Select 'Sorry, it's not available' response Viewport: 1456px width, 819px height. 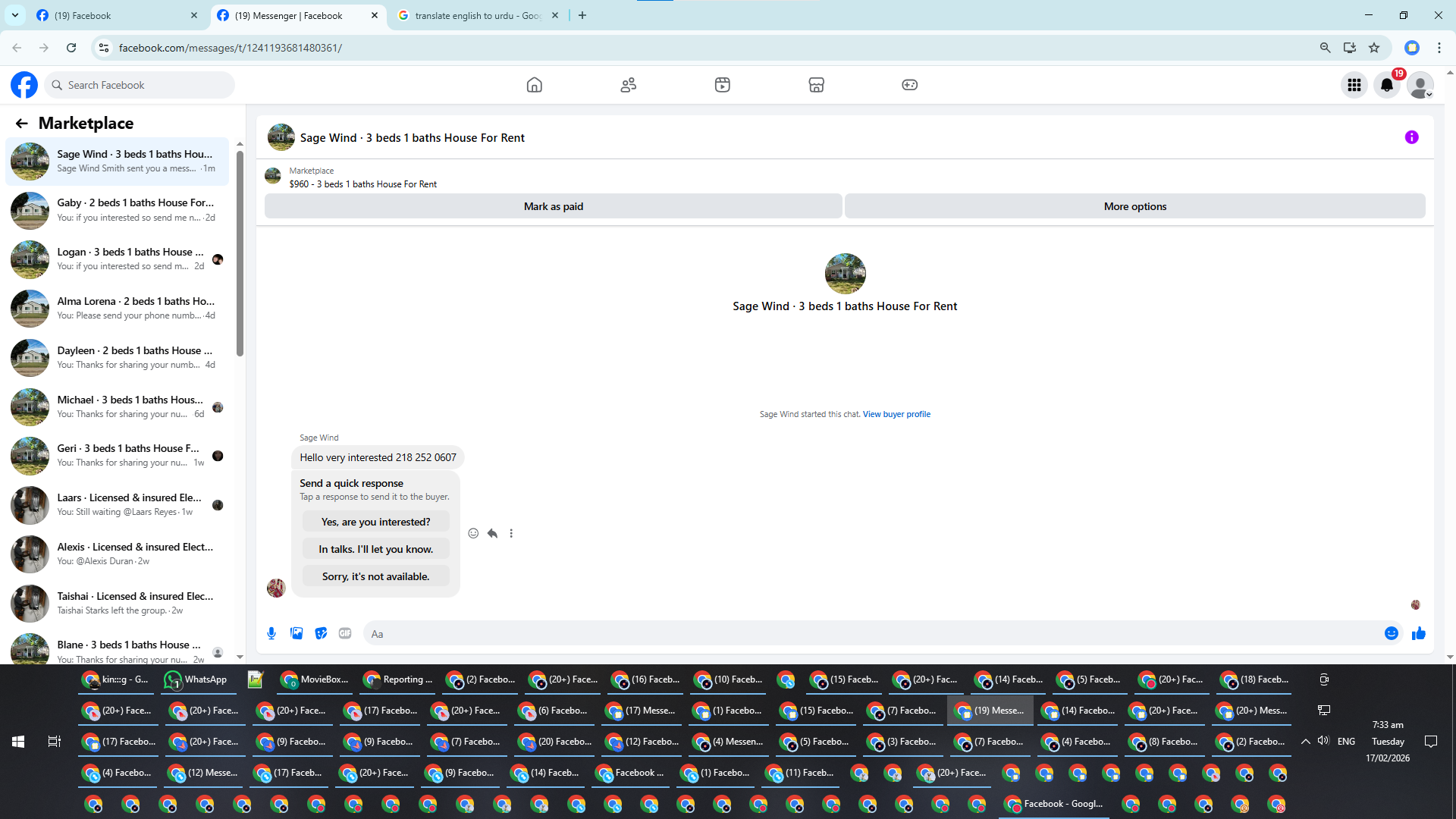point(375,576)
